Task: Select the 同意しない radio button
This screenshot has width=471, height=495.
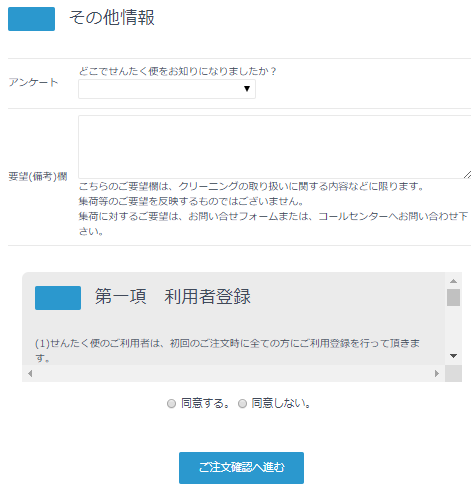Action: pos(242,404)
